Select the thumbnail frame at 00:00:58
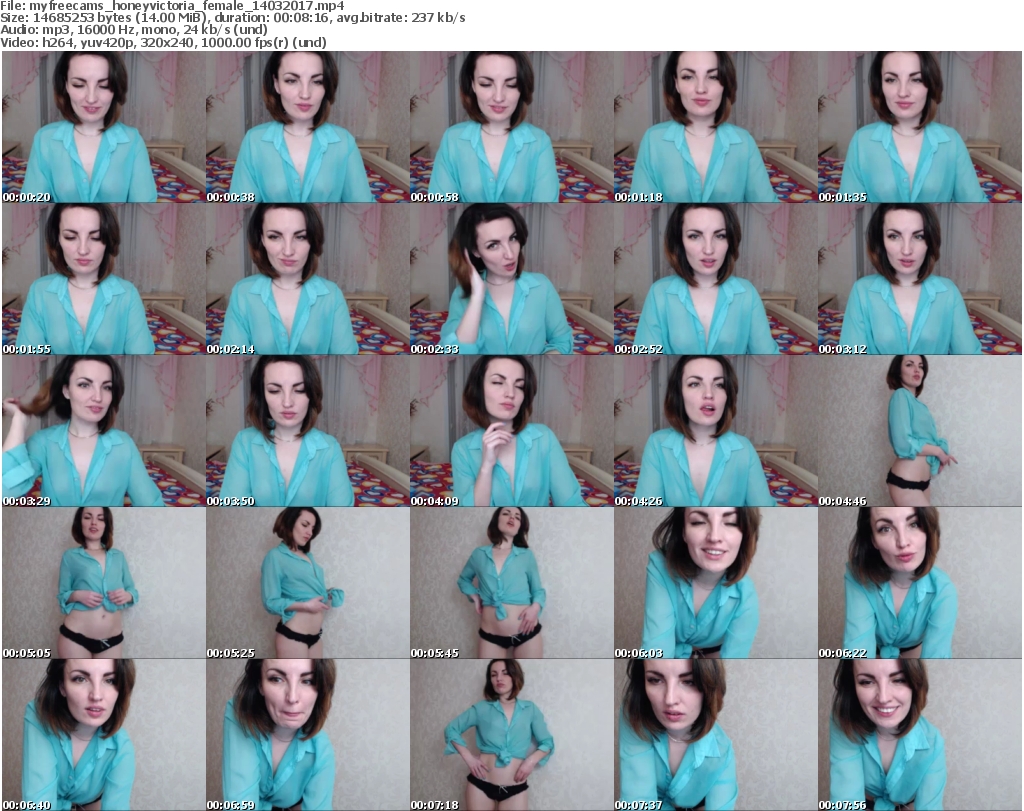The height and width of the screenshot is (811, 1024). click(512, 127)
